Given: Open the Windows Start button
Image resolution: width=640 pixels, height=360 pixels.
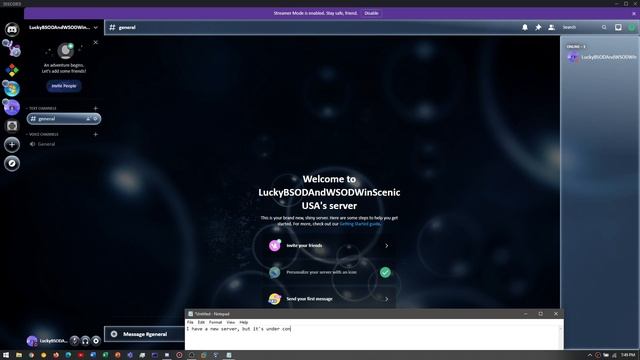Looking at the screenshot, I should (6, 355).
